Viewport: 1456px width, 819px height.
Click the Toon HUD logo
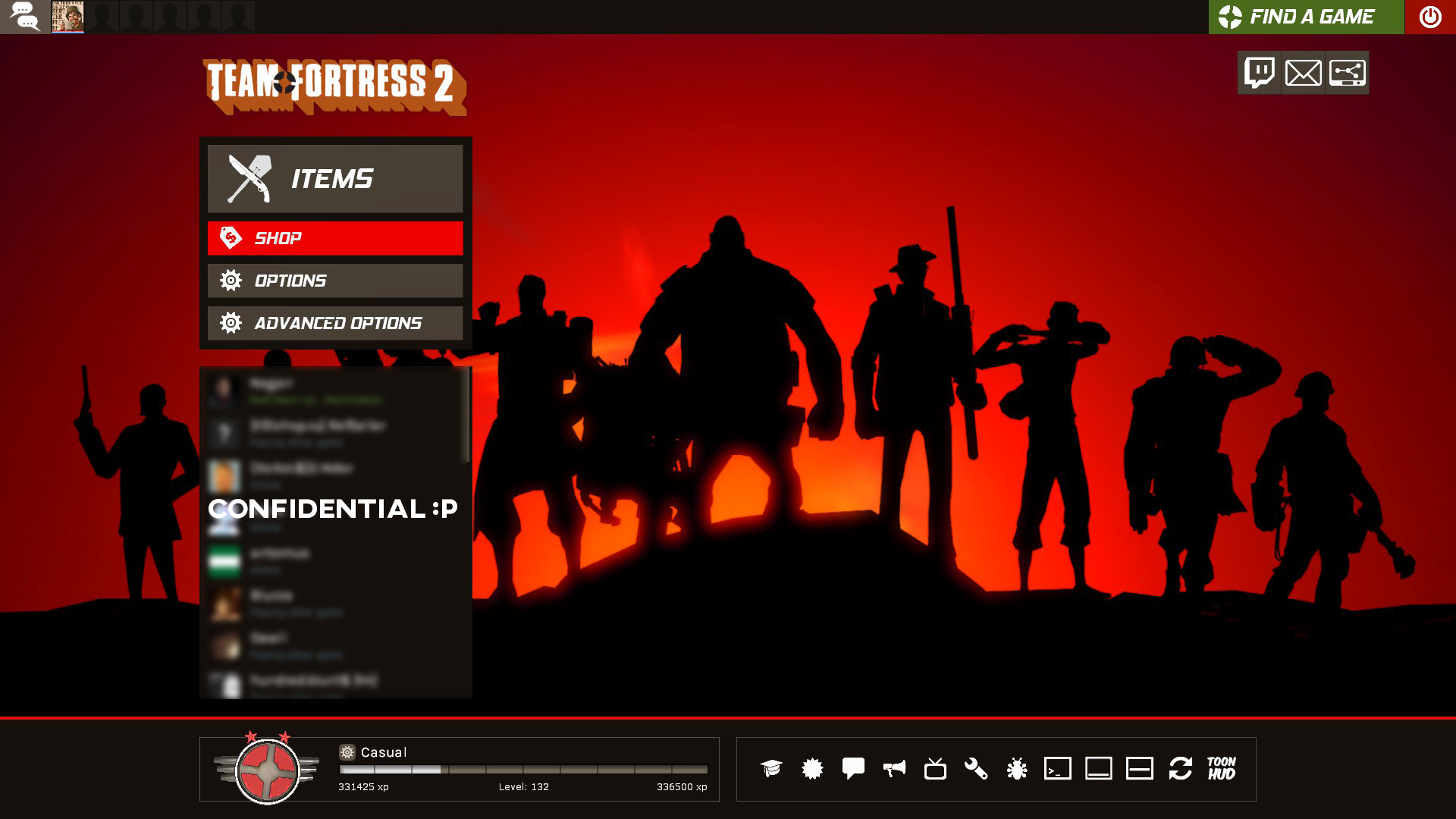tap(1222, 768)
